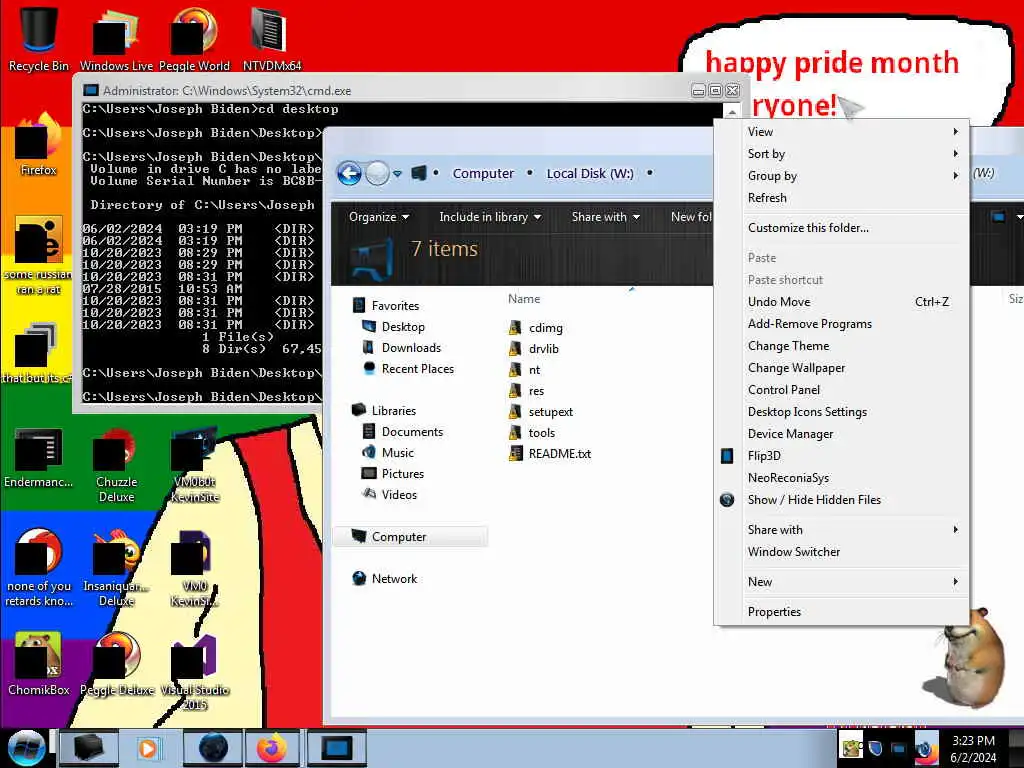This screenshot has width=1024, height=768.
Task: Click the Firefox taskbar button
Action: pos(272,748)
